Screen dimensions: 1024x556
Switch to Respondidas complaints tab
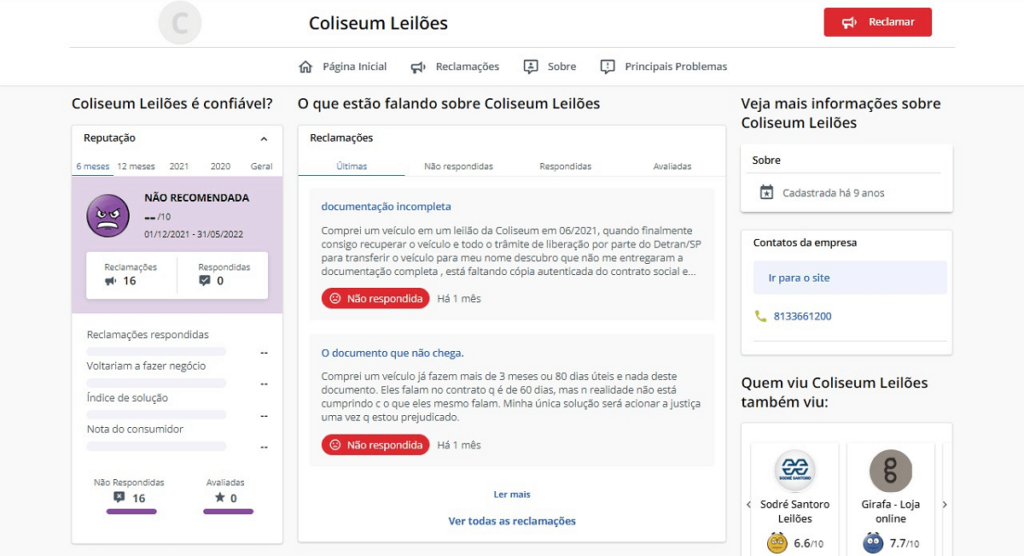566,167
